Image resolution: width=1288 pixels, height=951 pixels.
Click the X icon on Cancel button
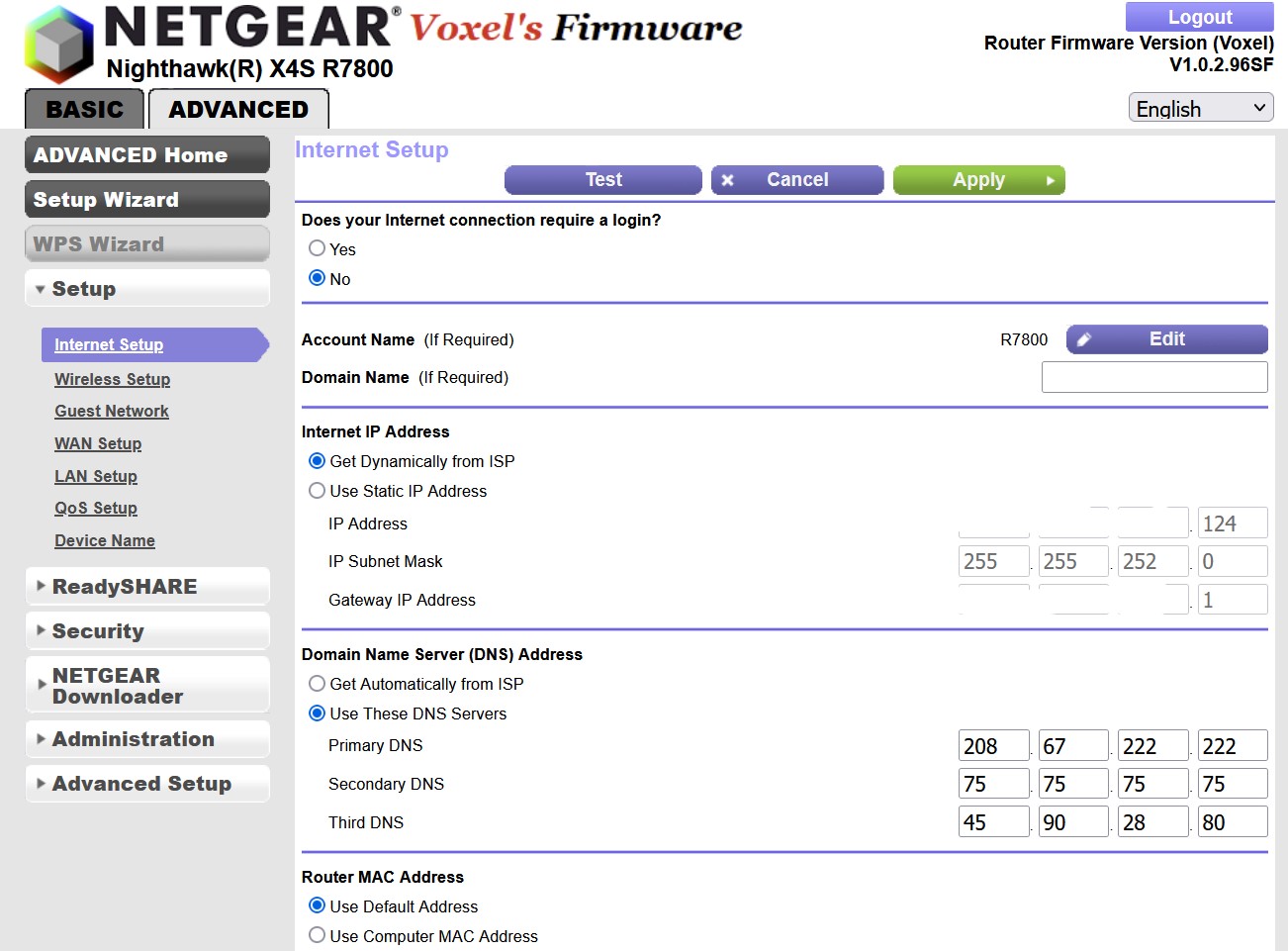point(728,180)
